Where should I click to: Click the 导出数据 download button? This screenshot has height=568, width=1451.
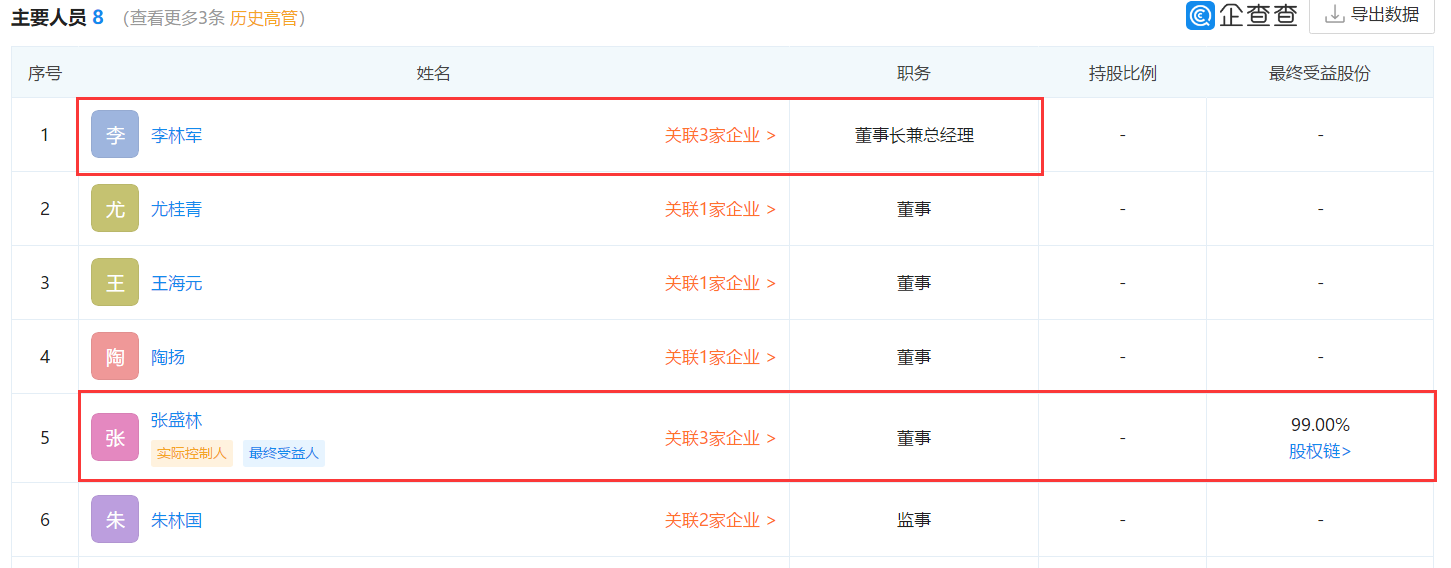click(1371, 15)
